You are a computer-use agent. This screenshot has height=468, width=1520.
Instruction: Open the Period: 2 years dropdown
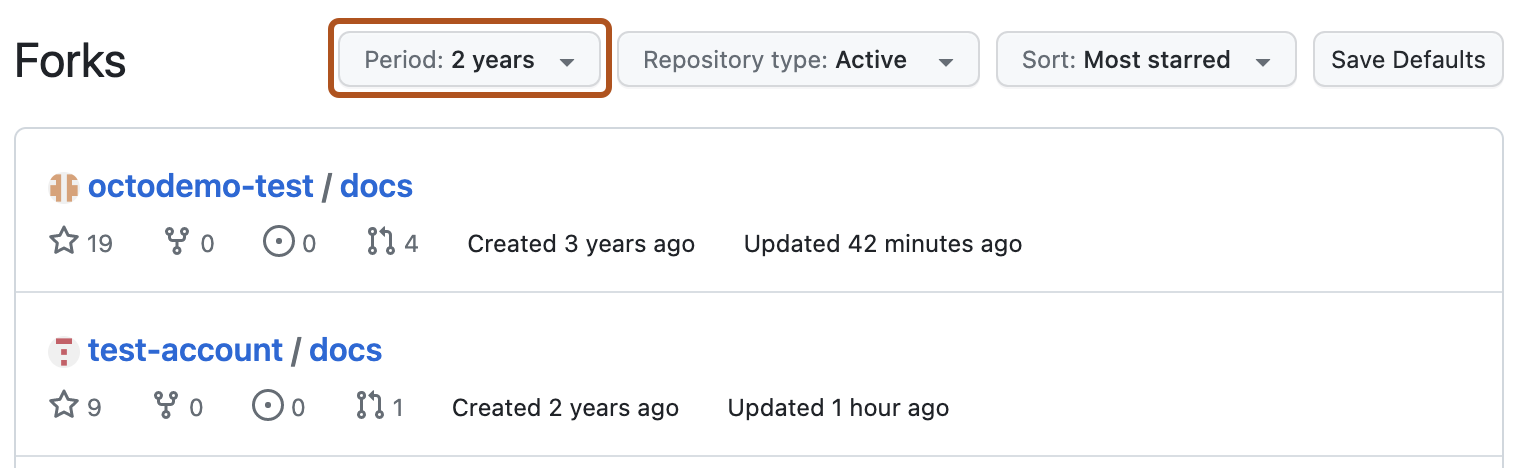tap(469, 61)
